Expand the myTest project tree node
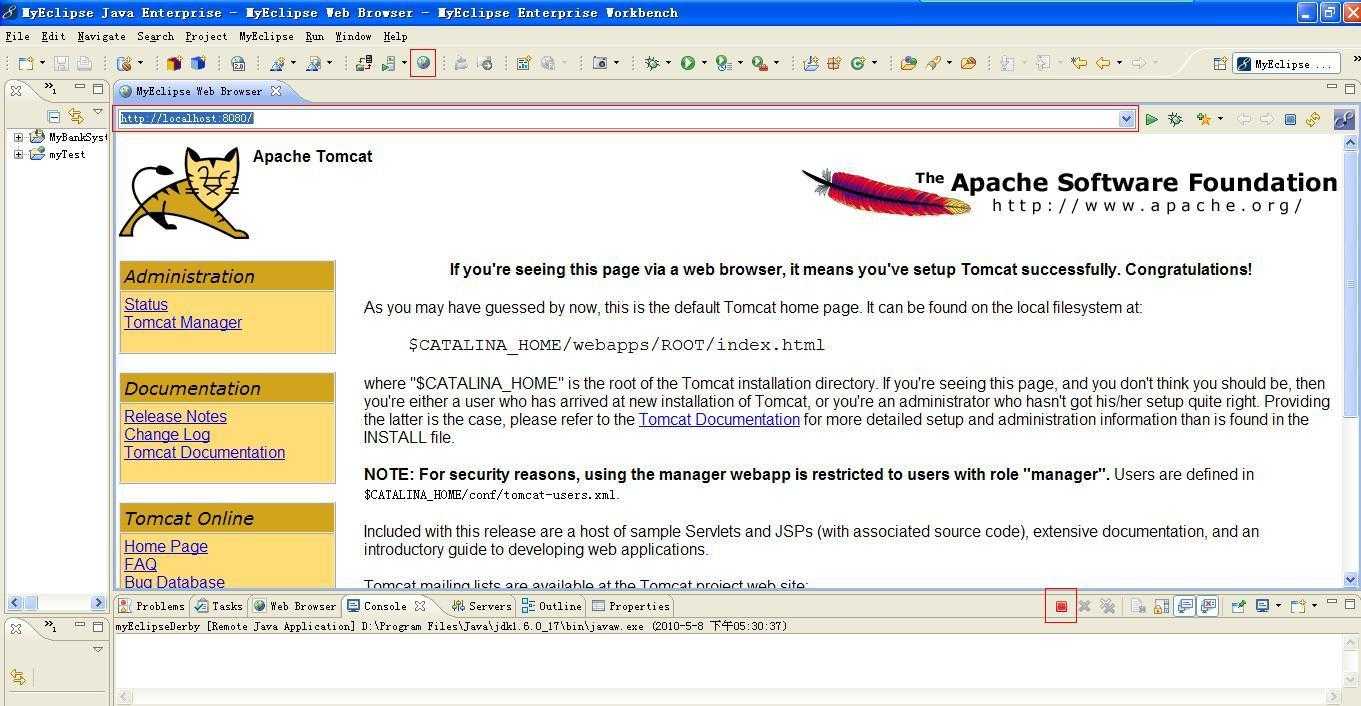The height and width of the screenshot is (706, 1361). point(18,154)
